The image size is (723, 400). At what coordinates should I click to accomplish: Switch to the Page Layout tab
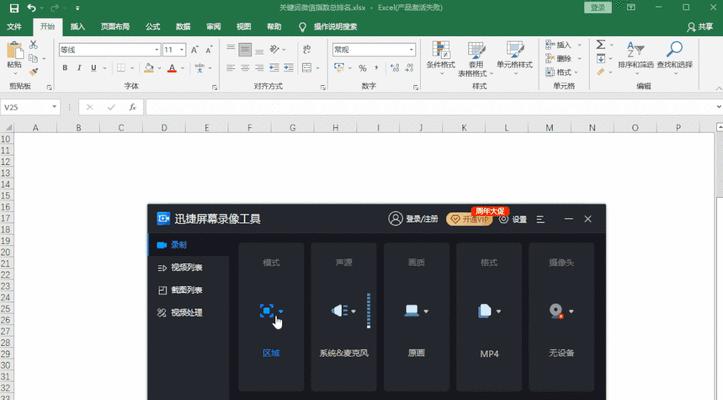pyautogui.click(x=115, y=27)
